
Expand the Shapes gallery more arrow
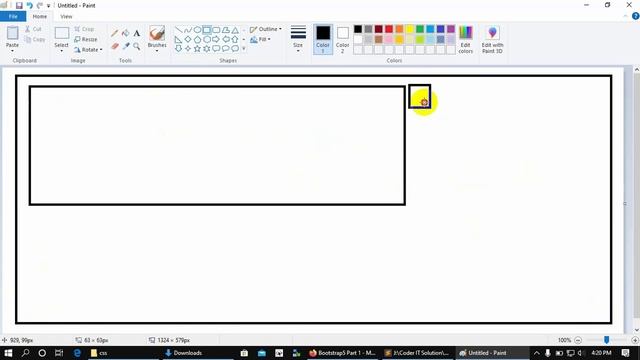[x=244, y=49]
